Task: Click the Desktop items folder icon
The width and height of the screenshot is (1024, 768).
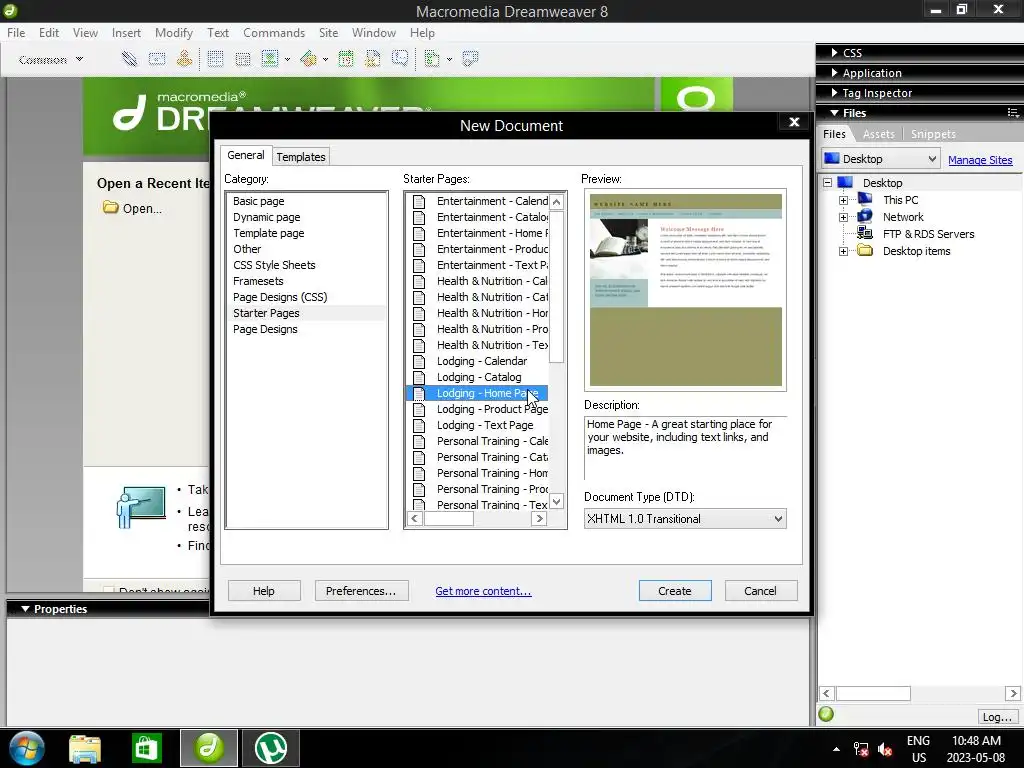Action: pyautogui.click(x=865, y=250)
